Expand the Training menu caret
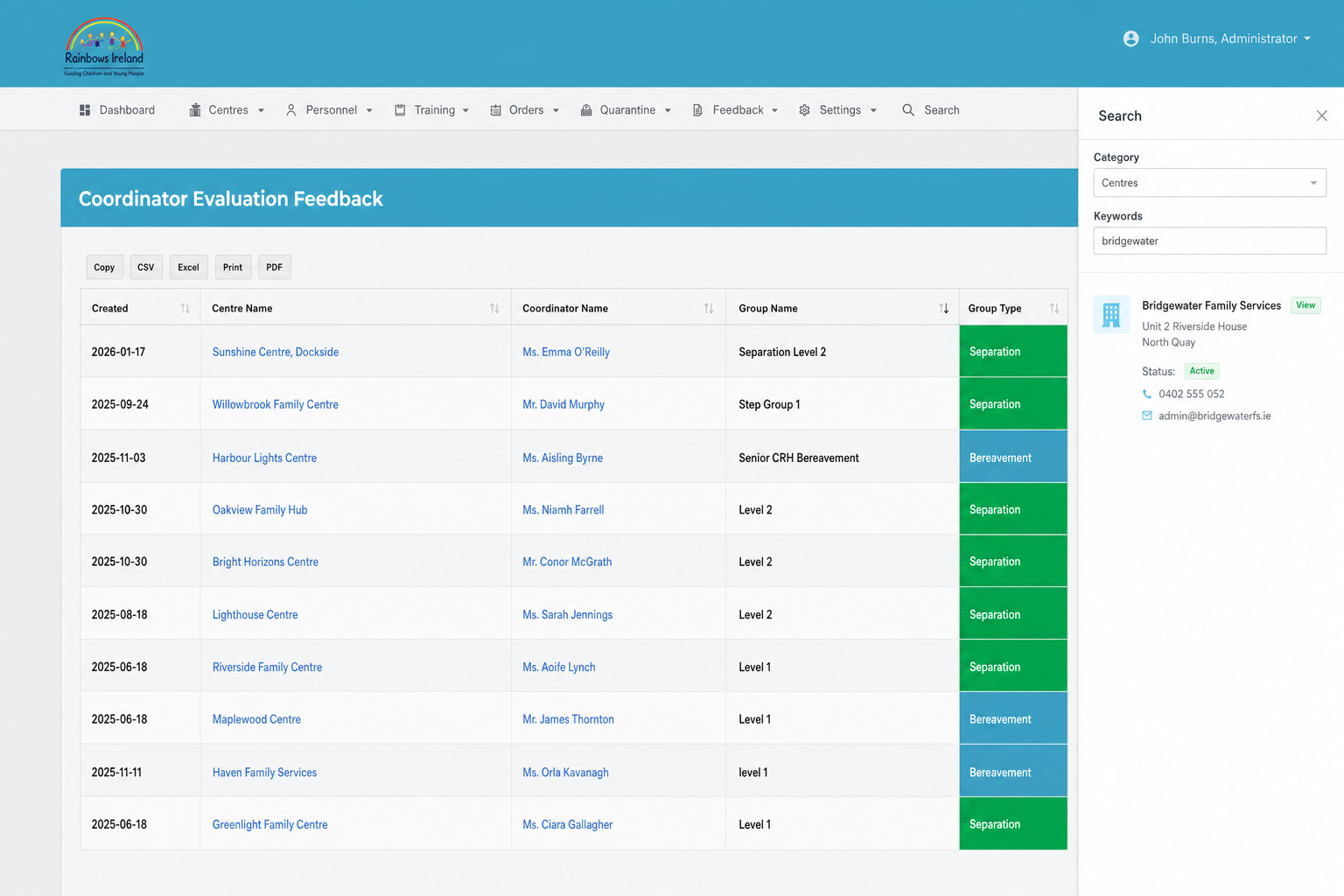This screenshot has width=1344, height=896. click(465, 110)
